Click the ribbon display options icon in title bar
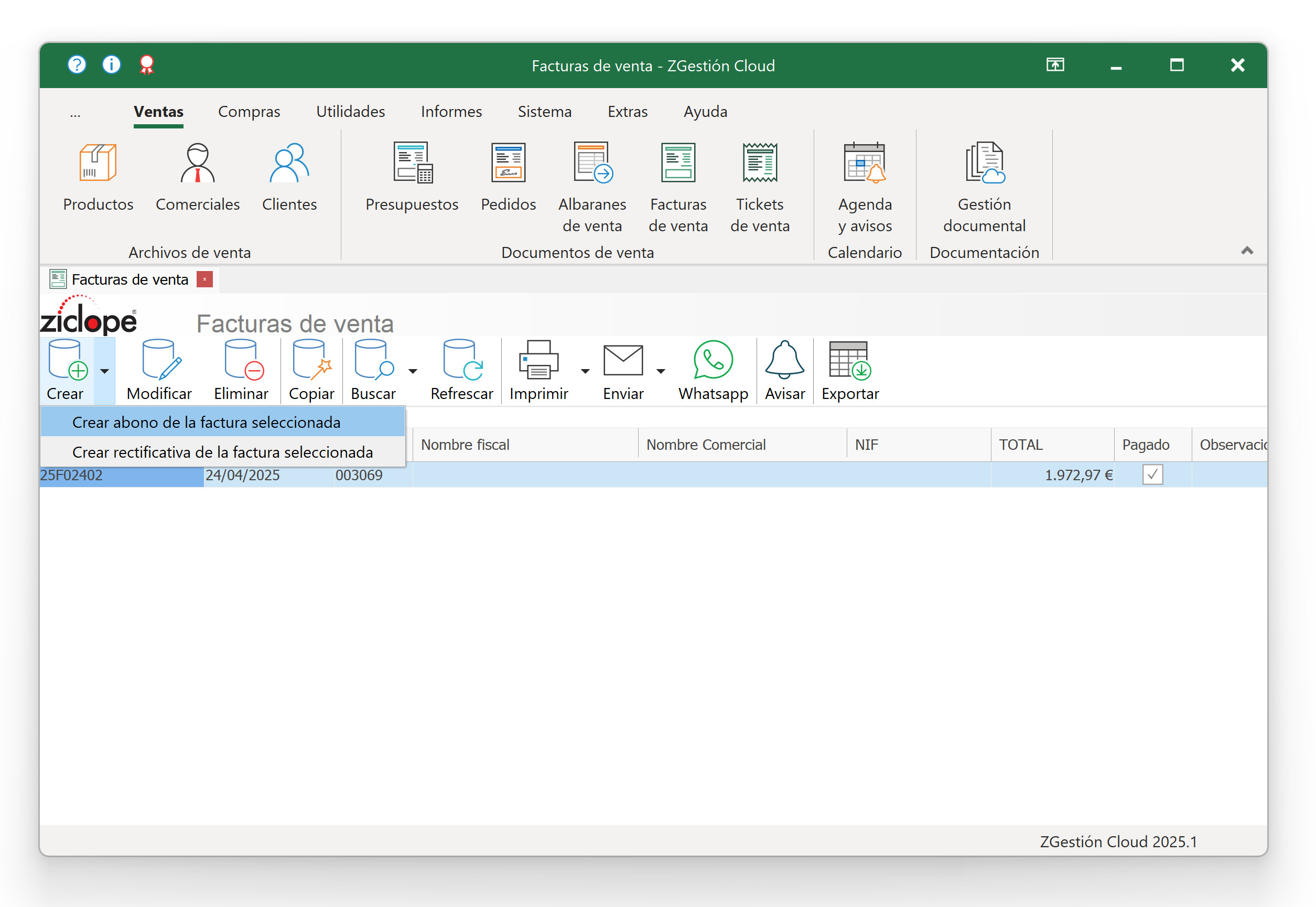The width and height of the screenshot is (1316, 907). [1056, 65]
